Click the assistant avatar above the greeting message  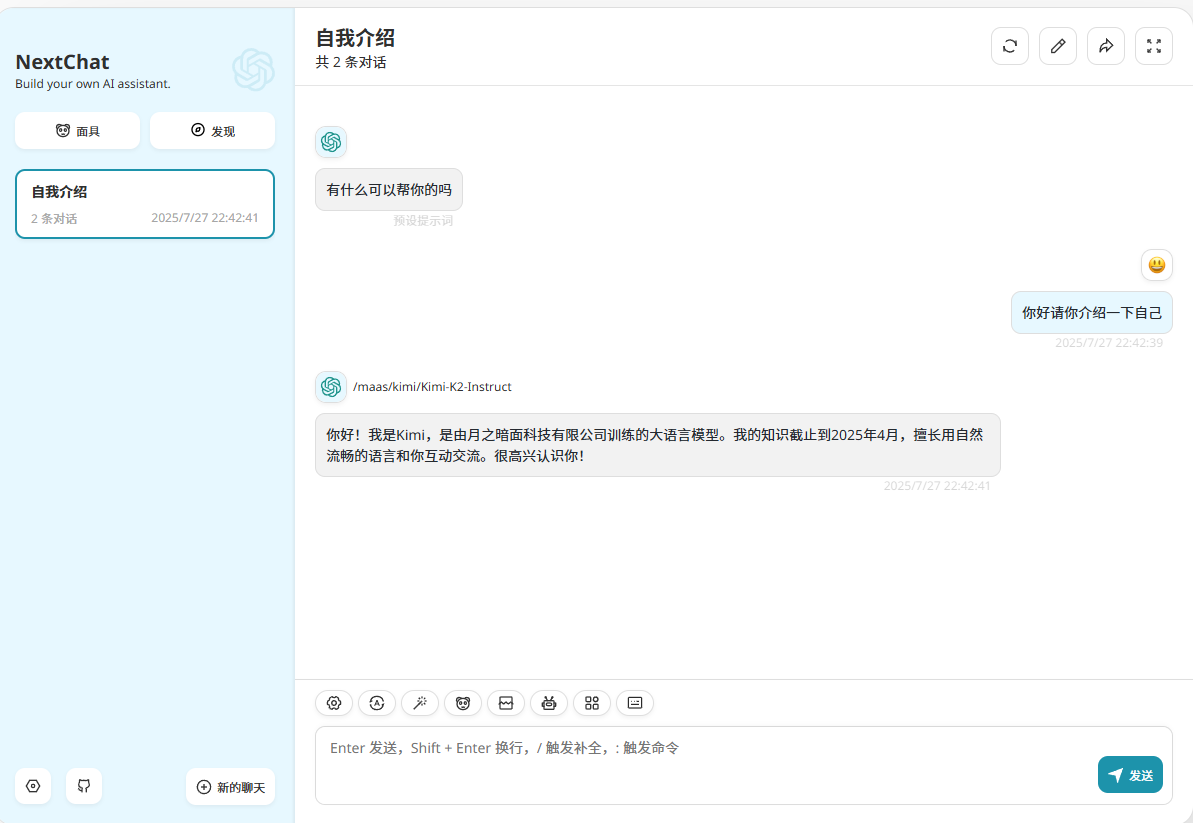tap(331, 142)
